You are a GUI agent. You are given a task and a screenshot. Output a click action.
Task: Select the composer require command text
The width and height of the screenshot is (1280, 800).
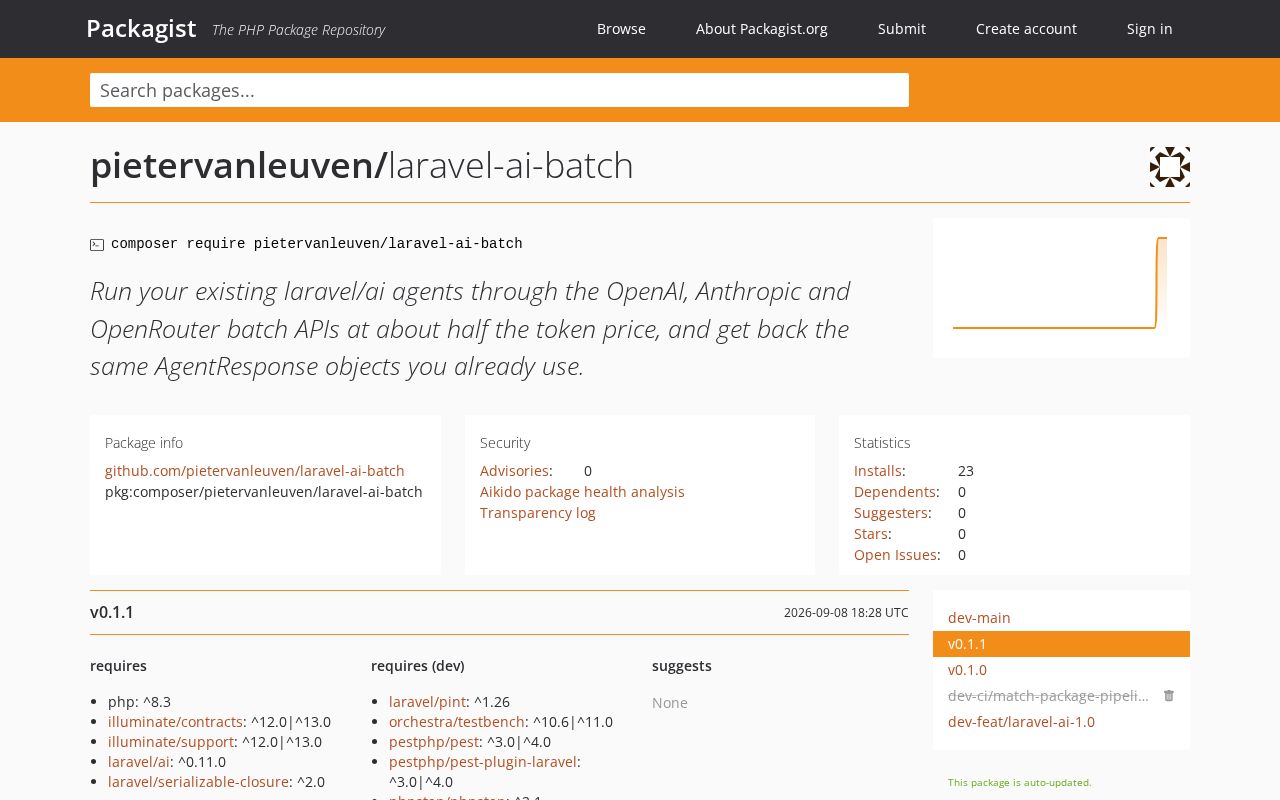(317, 244)
